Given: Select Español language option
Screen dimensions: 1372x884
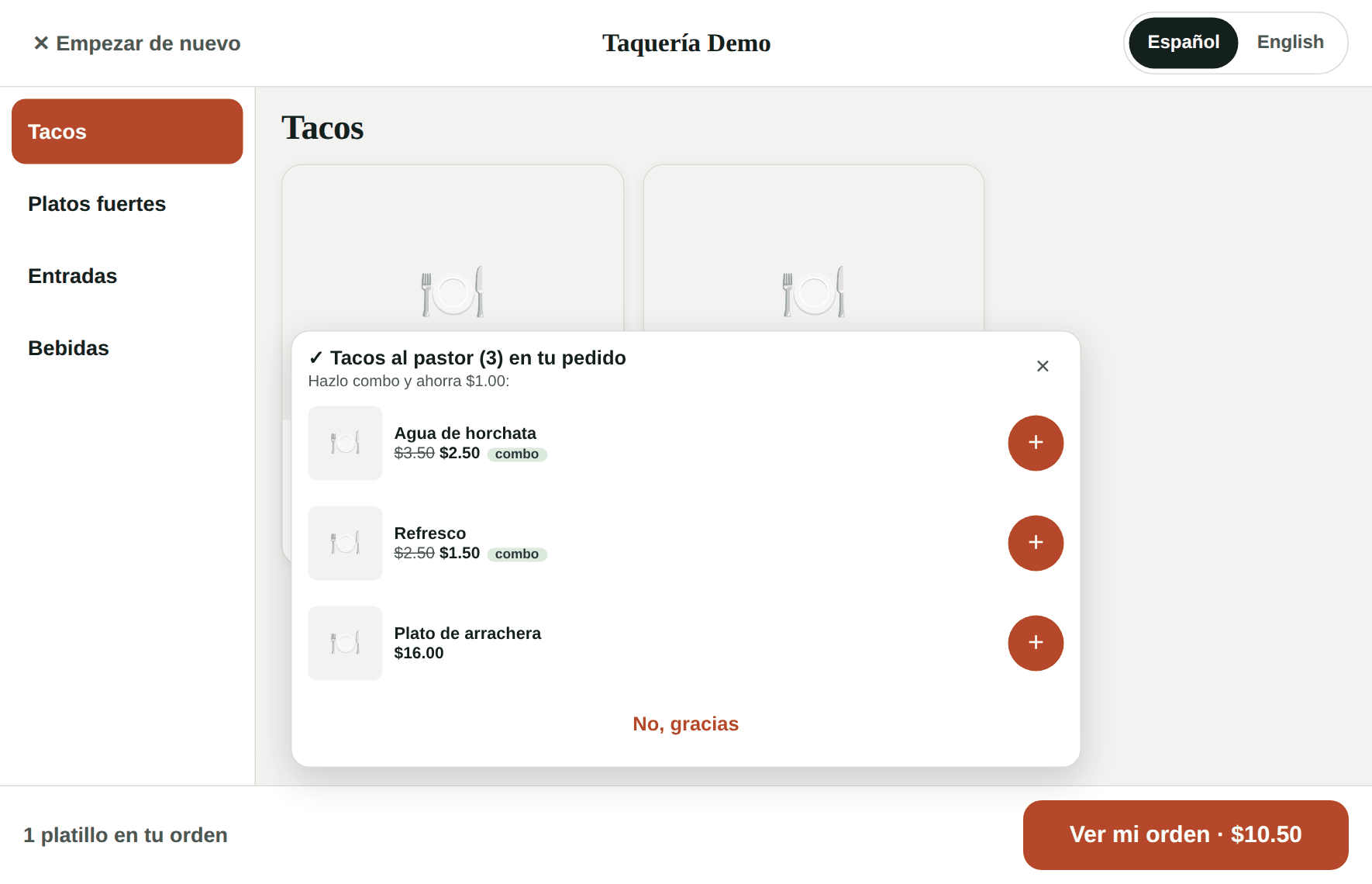Looking at the screenshot, I should (x=1183, y=43).
